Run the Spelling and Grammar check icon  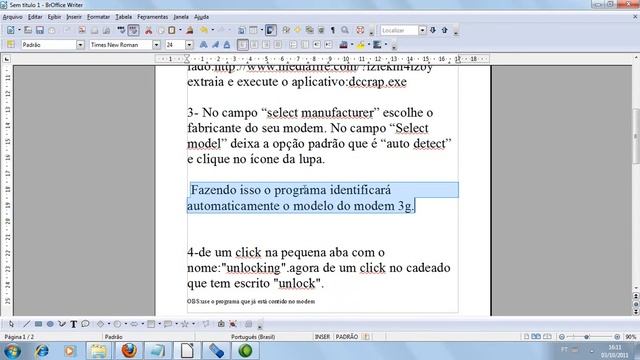(x=121, y=30)
